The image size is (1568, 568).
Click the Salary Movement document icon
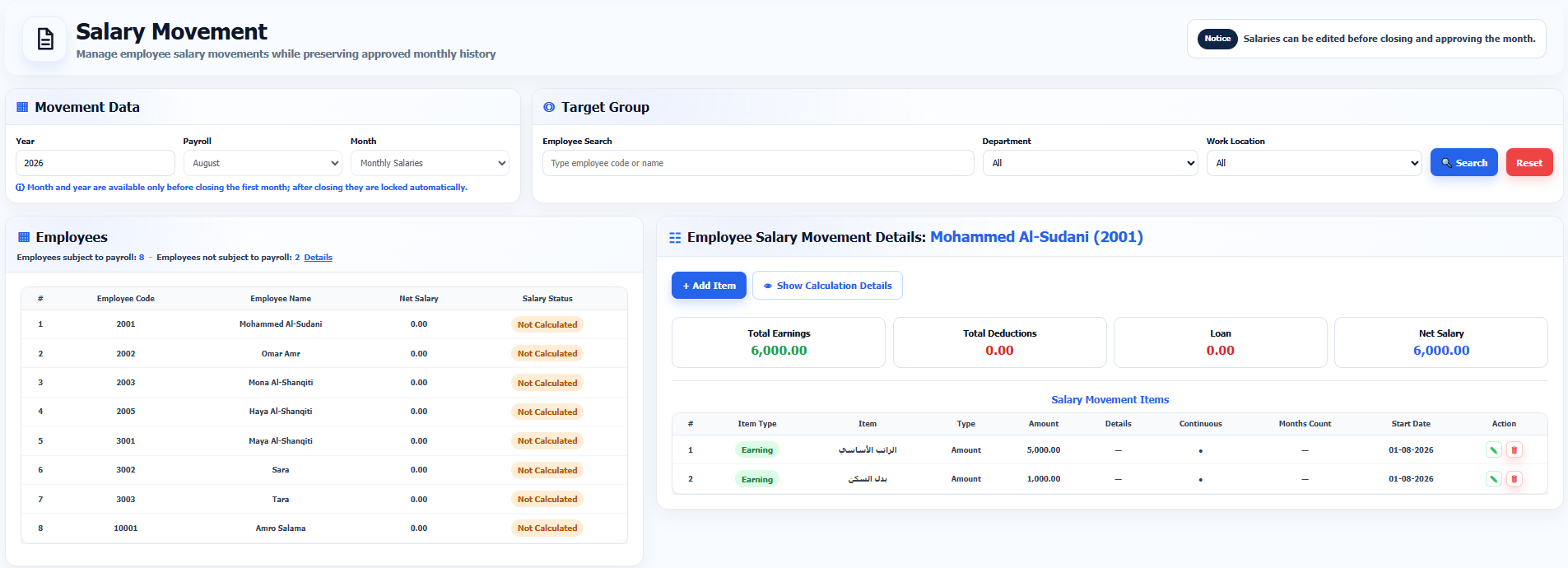point(45,39)
